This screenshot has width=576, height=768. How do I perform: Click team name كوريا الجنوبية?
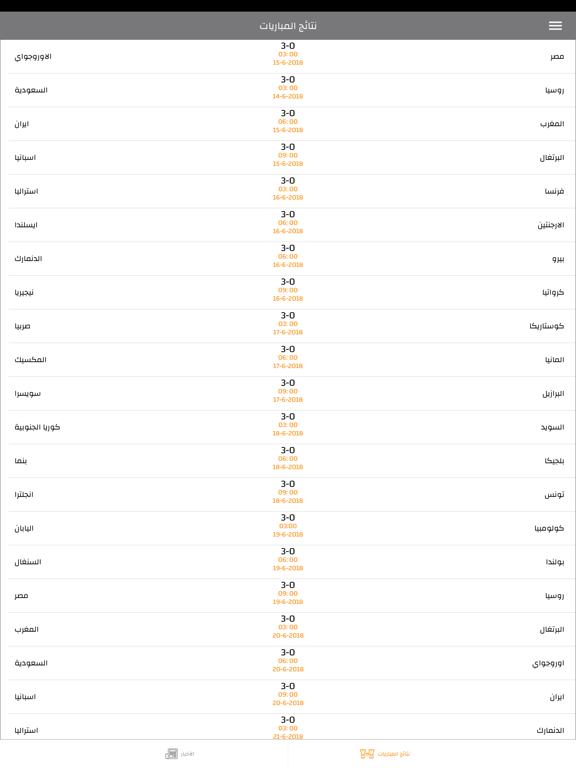[x=37, y=427]
